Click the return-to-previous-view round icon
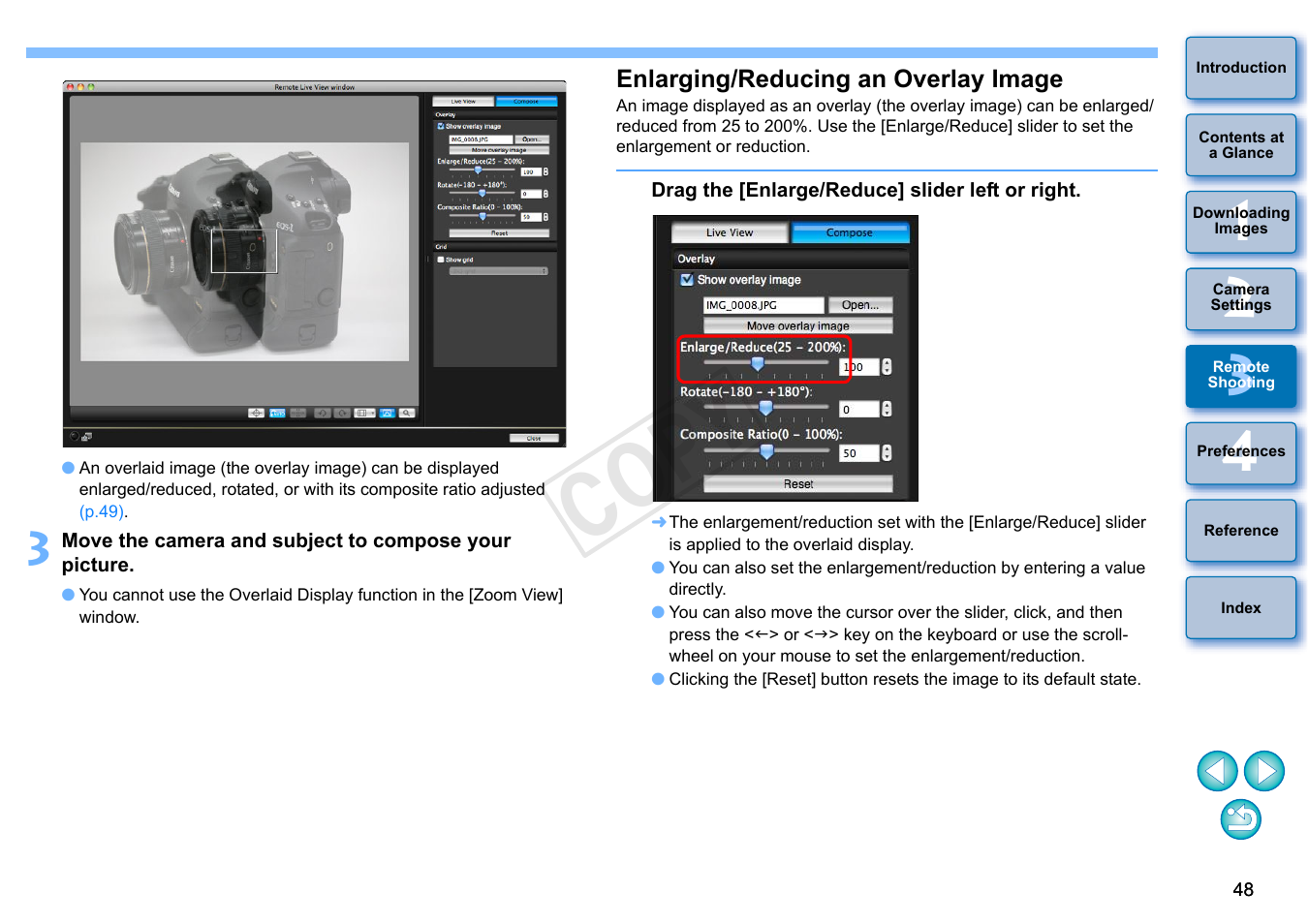 pyautogui.click(x=1240, y=819)
